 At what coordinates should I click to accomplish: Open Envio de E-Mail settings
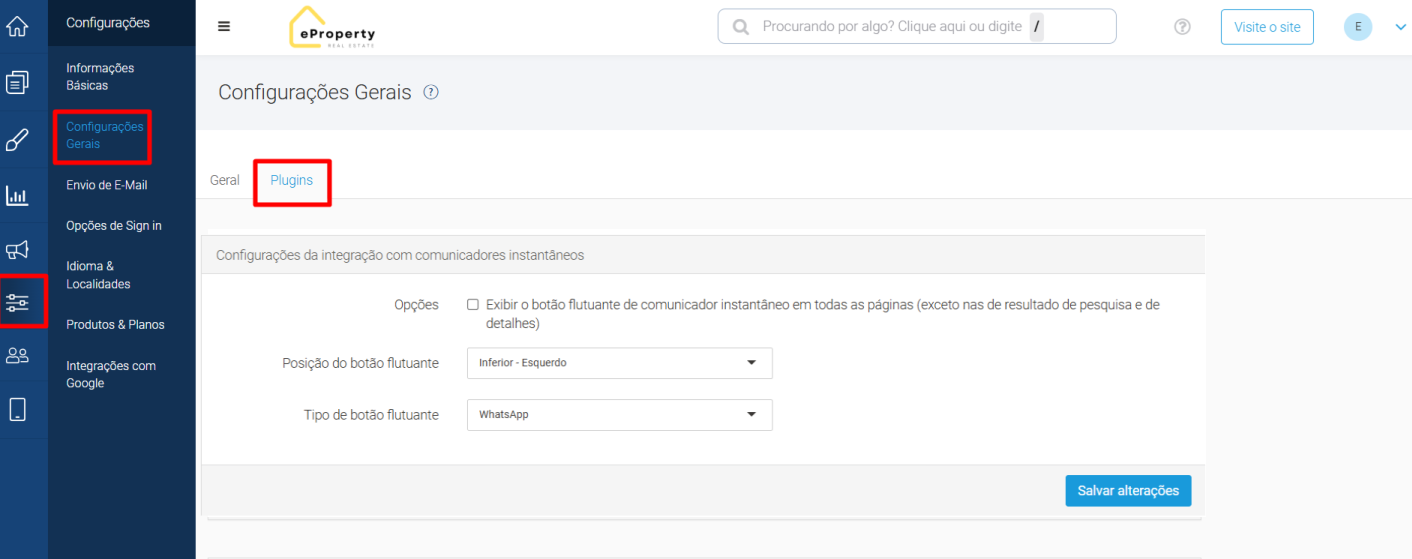pos(107,185)
